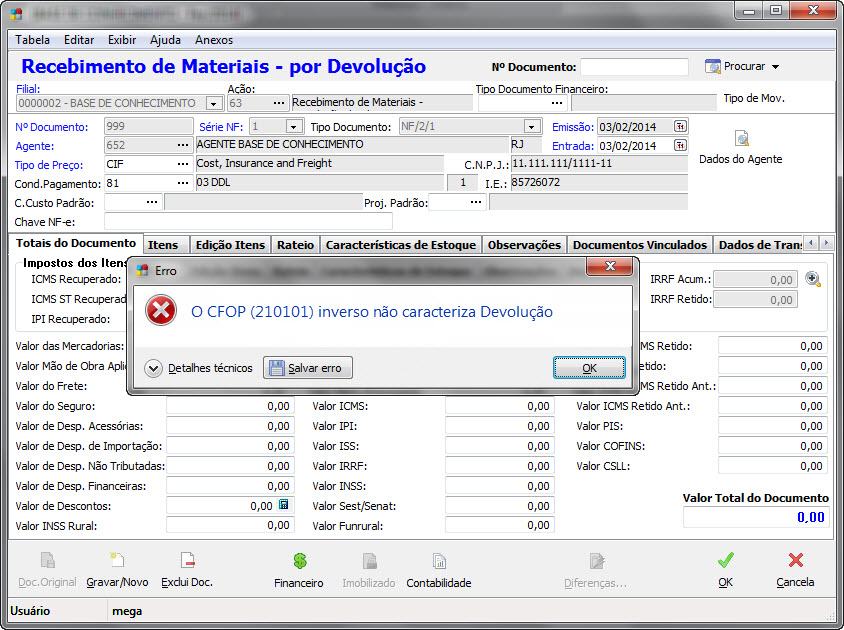Click the Salvar erro button

(308, 368)
